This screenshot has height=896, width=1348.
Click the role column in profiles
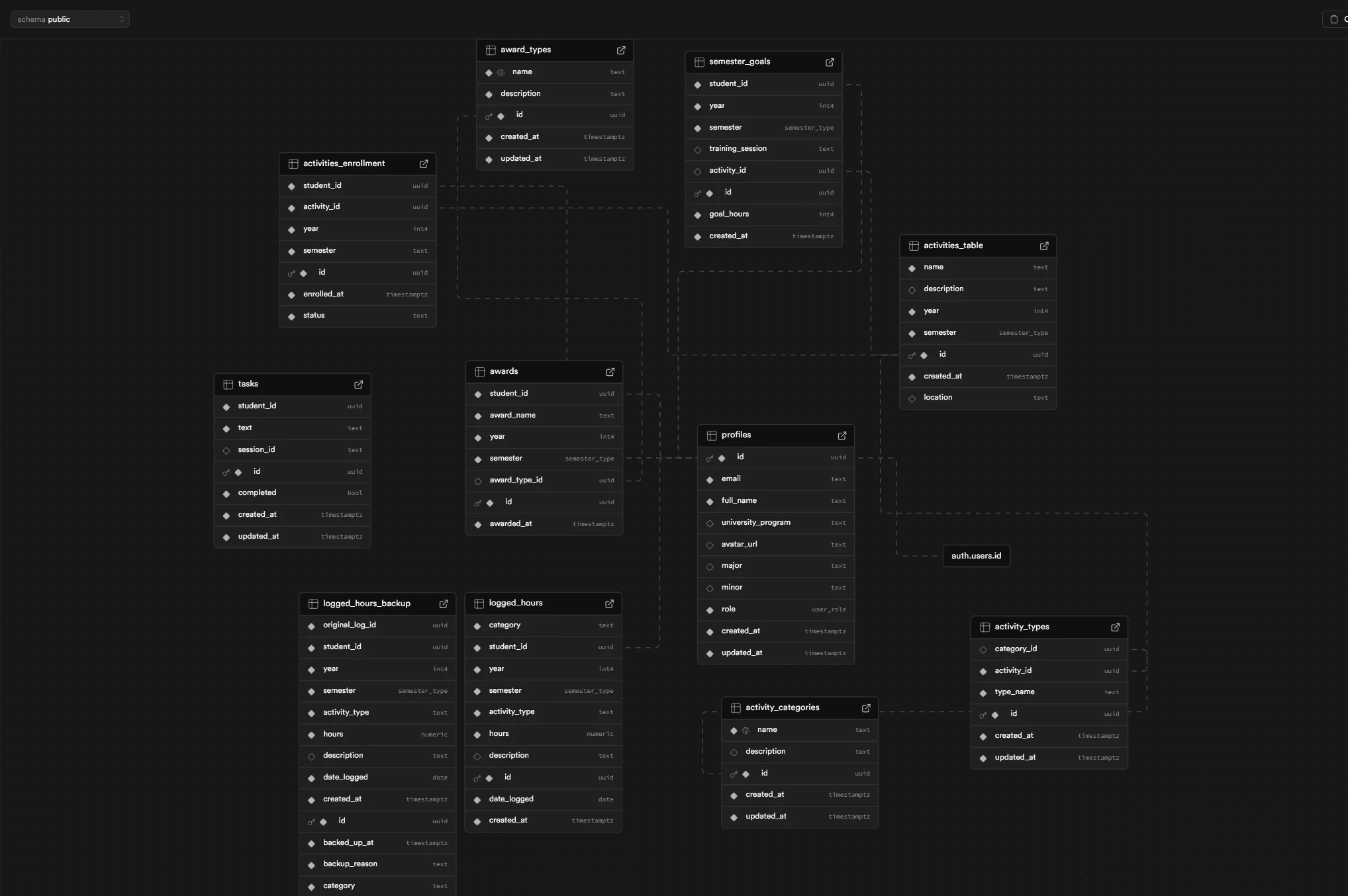click(728, 609)
